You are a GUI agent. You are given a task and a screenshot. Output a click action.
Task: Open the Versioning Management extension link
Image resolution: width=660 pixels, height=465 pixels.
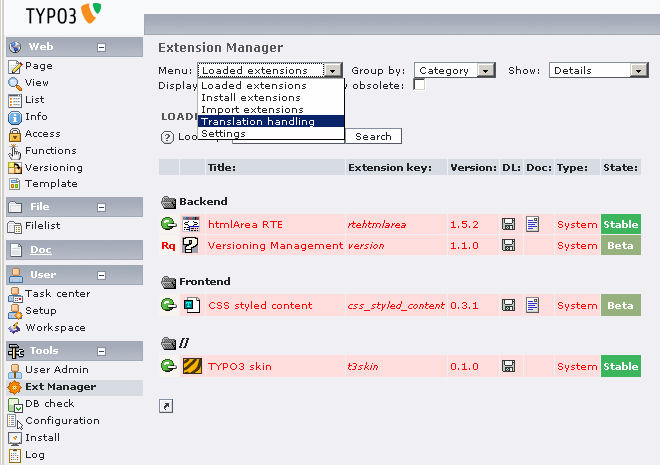(x=275, y=245)
